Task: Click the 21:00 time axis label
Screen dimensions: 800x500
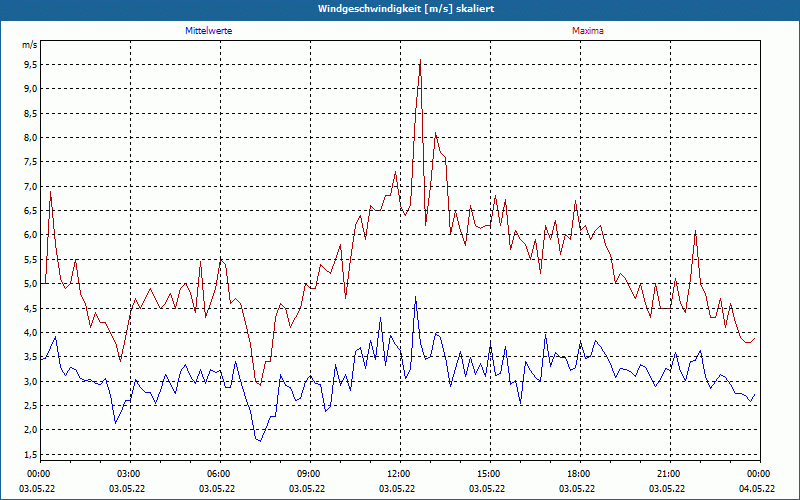Action: tap(667, 474)
